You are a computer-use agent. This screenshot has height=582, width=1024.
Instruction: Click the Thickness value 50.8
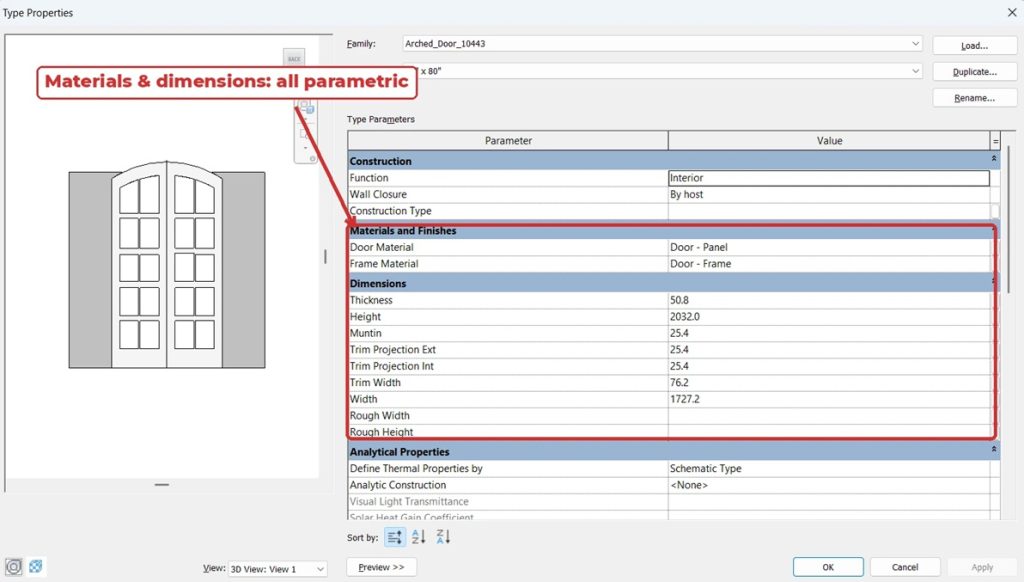tap(829, 300)
